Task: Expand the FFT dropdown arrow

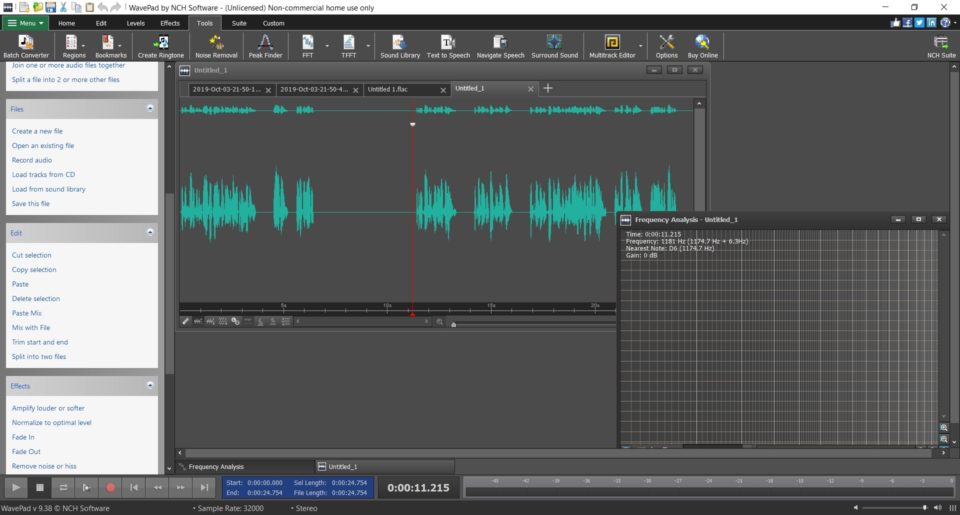Action: (327, 46)
